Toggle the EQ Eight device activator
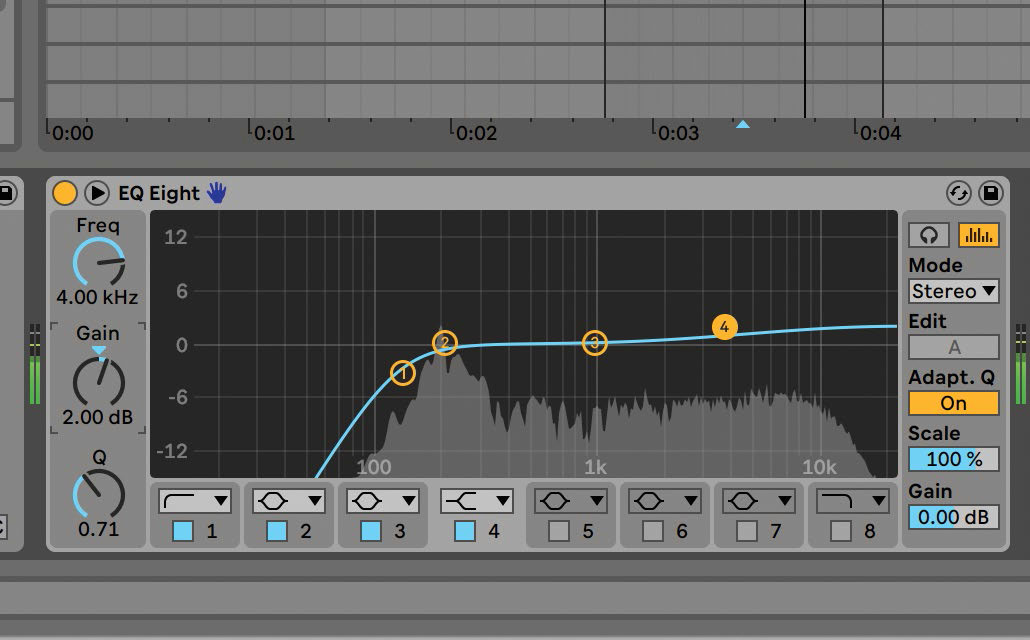1030x640 pixels. coord(64,193)
